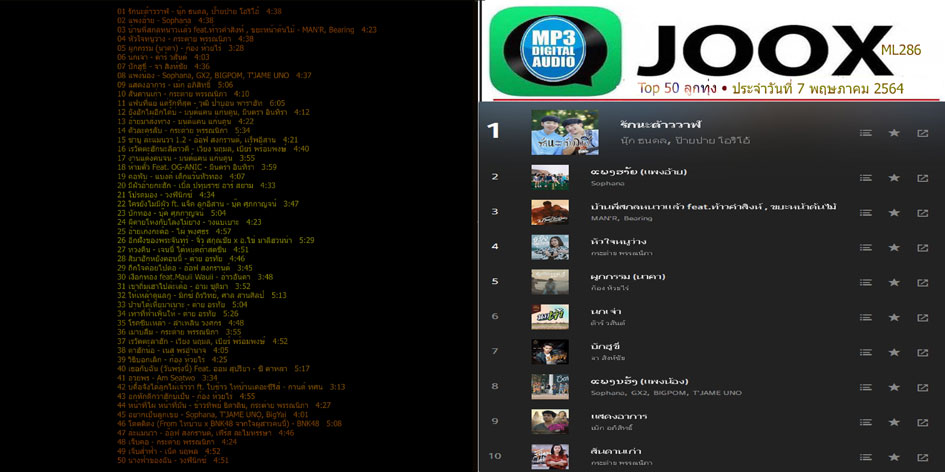Favorite track 1 with the star icon
The image size is (945, 472).
click(894, 133)
